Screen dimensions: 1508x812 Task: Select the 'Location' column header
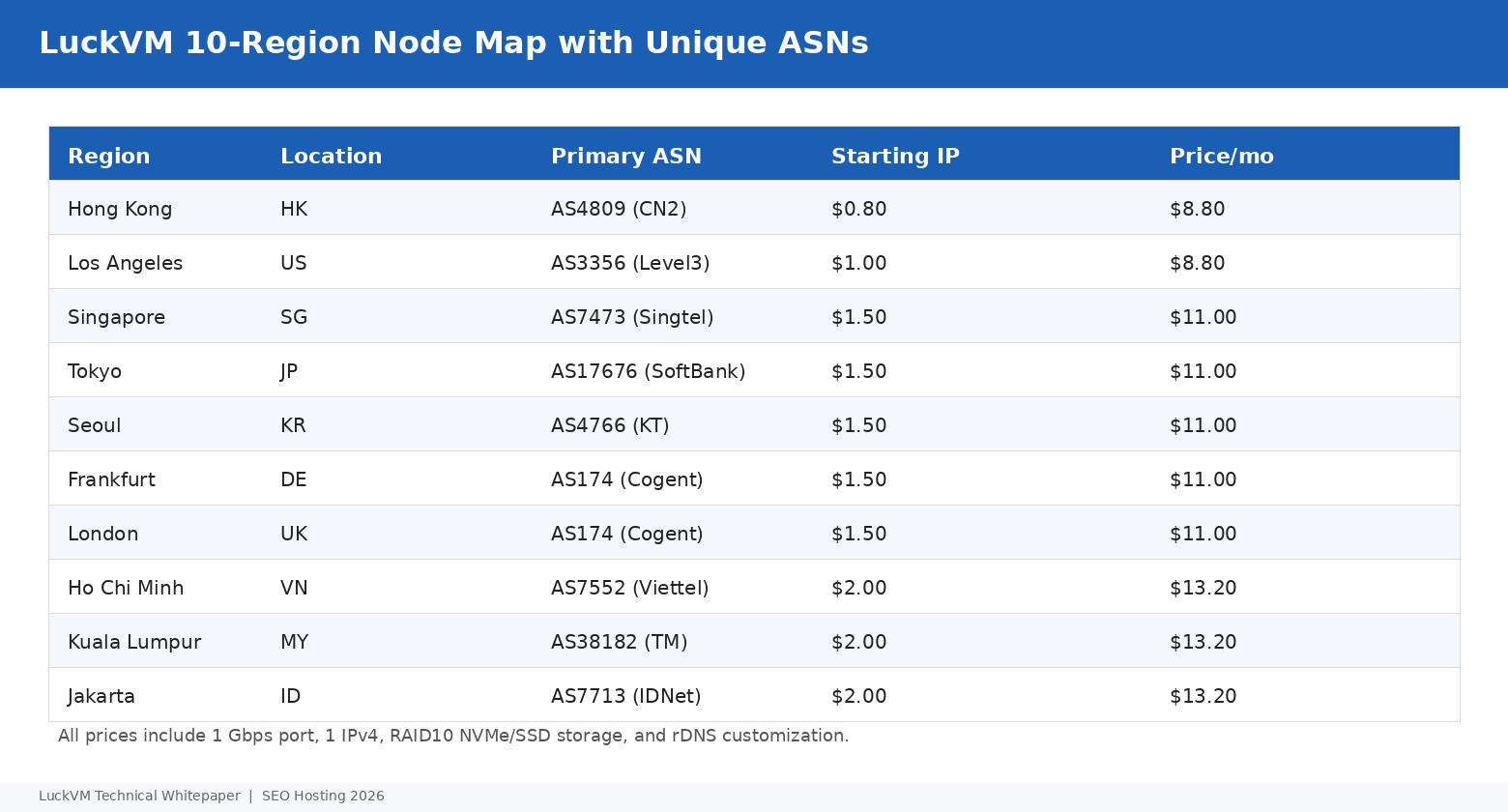332,157
